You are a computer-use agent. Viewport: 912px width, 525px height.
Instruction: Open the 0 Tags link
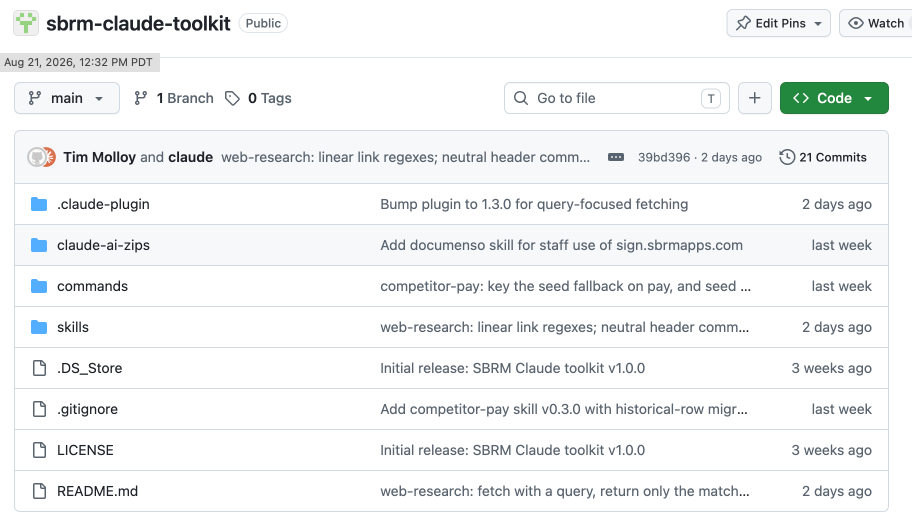pos(258,98)
